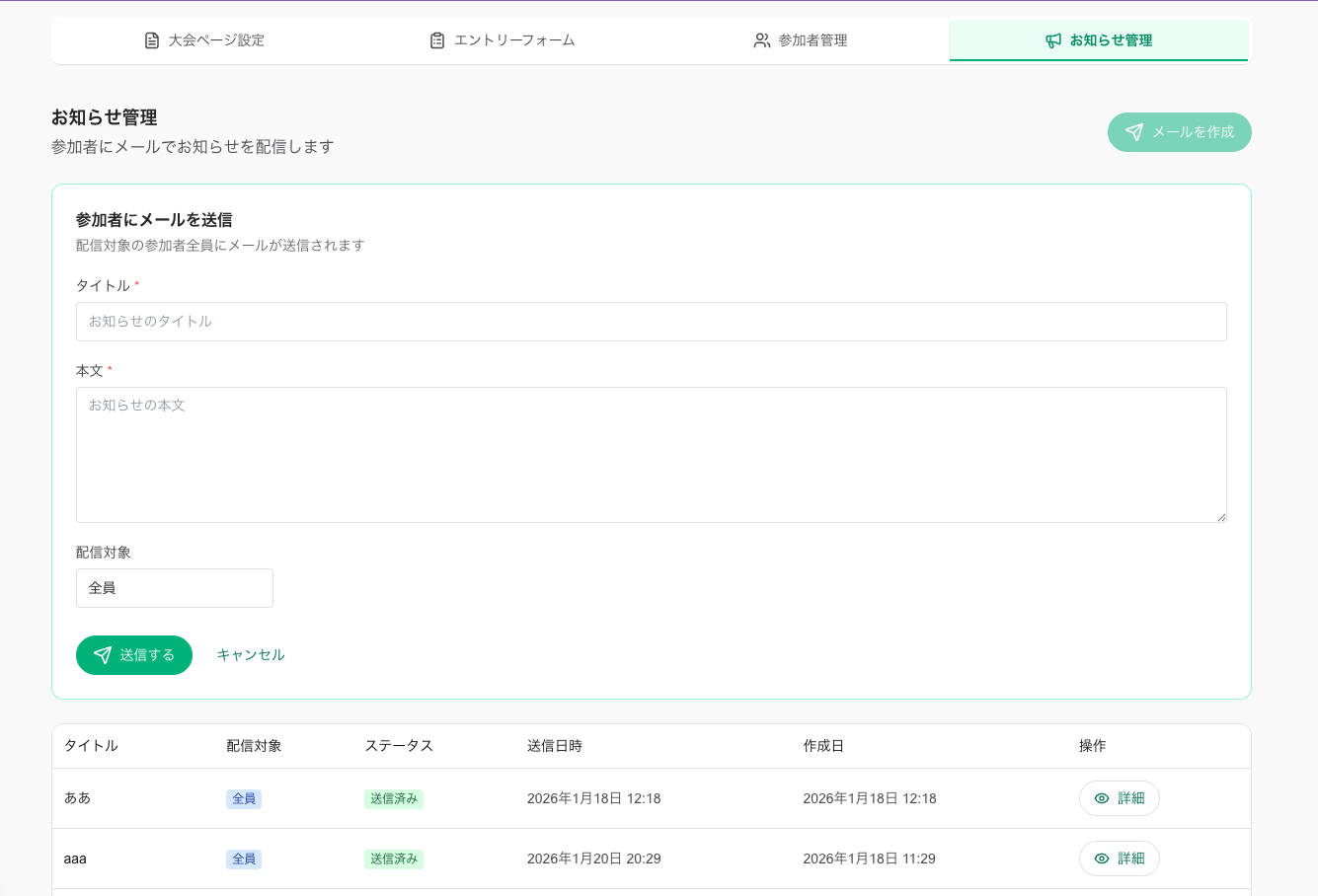This screenshot has width=1318, height=896.
Task: Open 詳細 for the ああ announcement
Action: [1120, 798]
